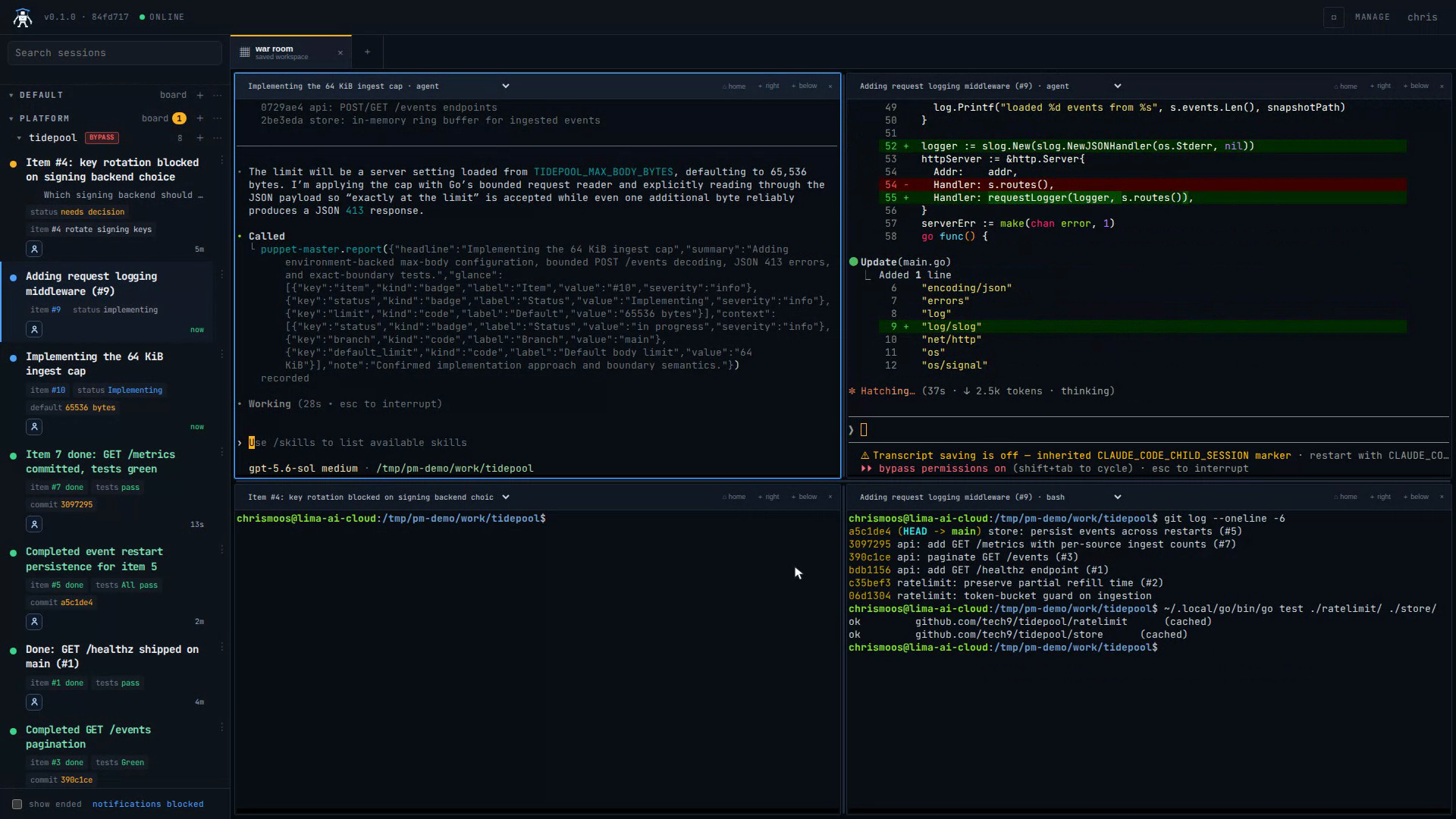Toggle the show ended checkbox
1456x819 pixels.
(x=17, y=805)
